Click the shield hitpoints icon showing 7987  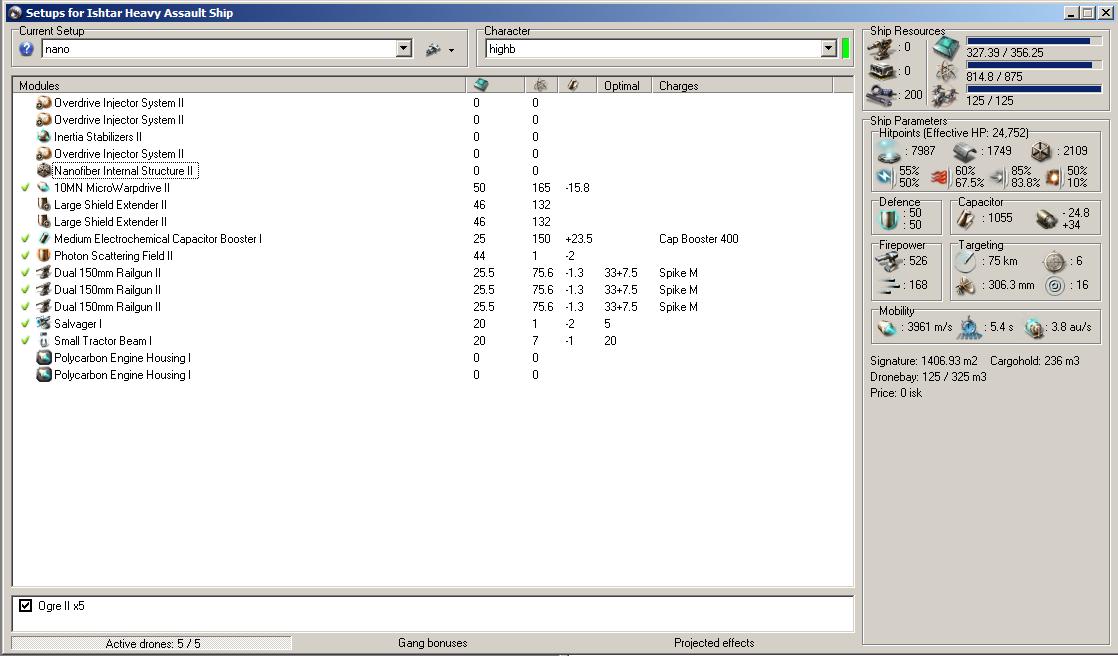point(888,151)
